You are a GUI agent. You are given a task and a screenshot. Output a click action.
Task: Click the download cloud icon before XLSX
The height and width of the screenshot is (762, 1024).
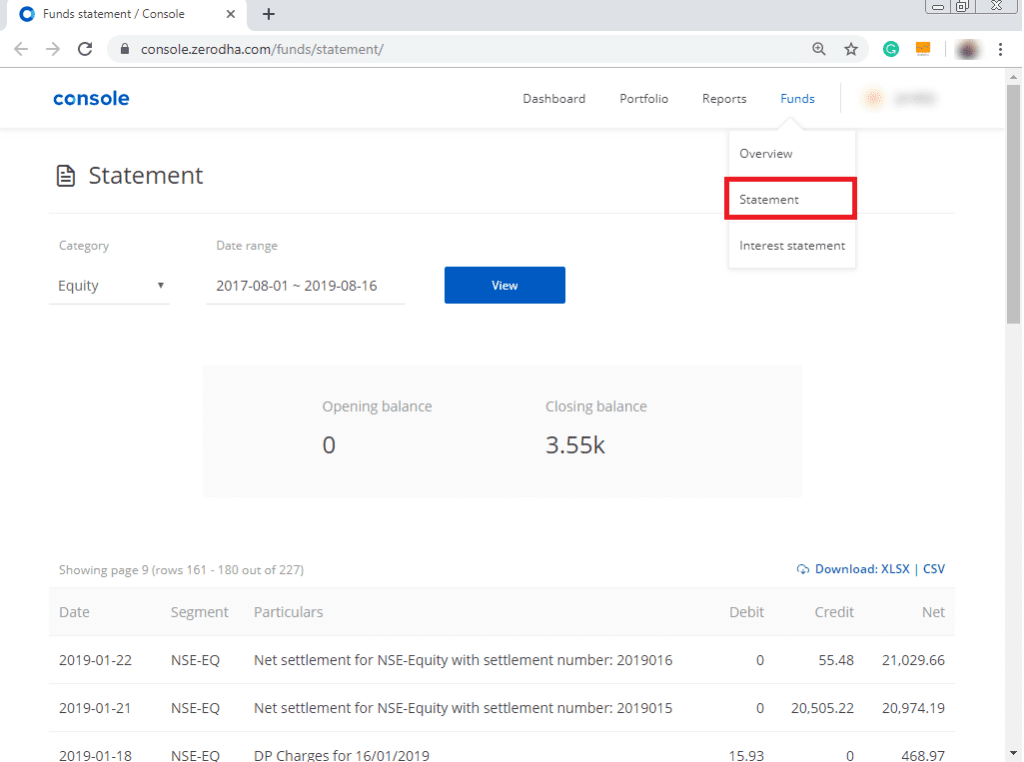tap(802, 568)
